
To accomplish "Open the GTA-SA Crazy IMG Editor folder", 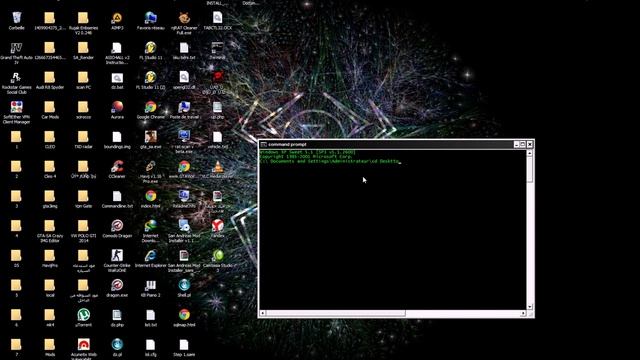I will pos(50,226).
